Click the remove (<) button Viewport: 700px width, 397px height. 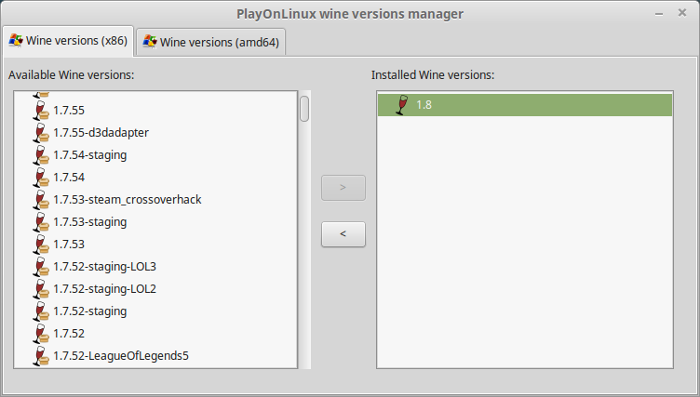coord(343,234)
